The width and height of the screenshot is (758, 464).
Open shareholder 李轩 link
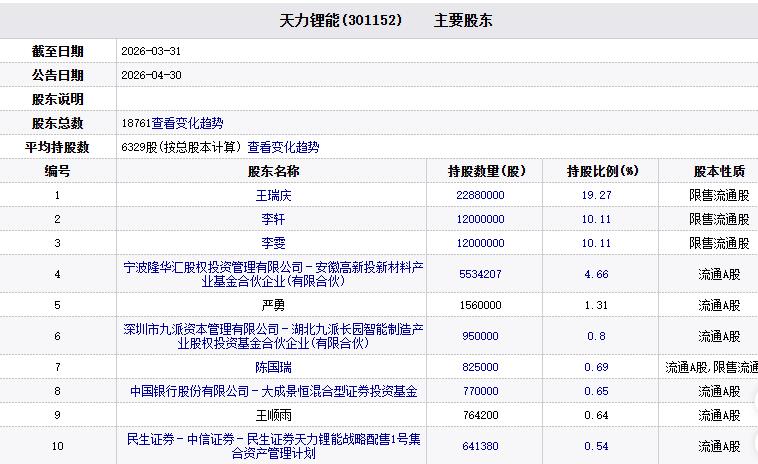(274, 219)
